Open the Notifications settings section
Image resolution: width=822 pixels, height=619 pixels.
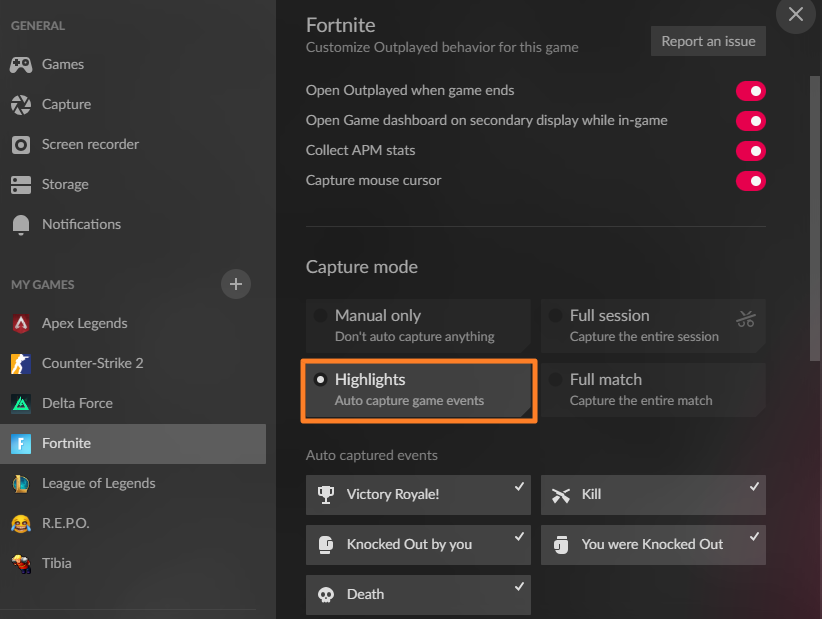(133, 225)
